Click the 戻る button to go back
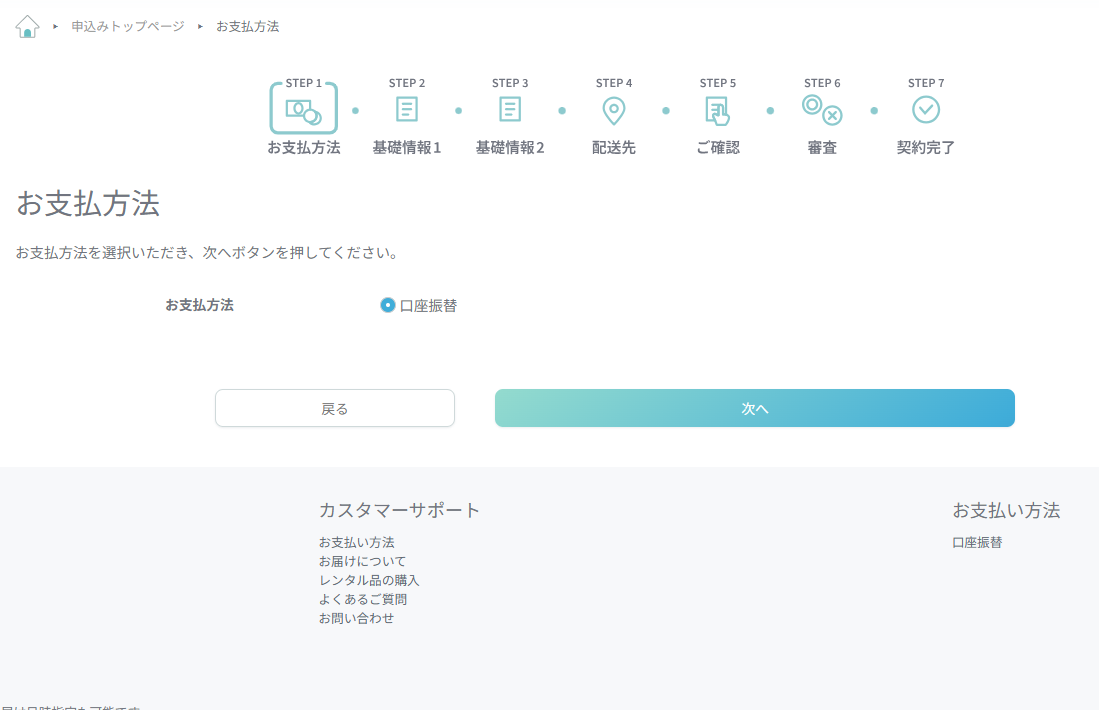The width and height of the screenshot is (1099, 710). pos(334,408)
